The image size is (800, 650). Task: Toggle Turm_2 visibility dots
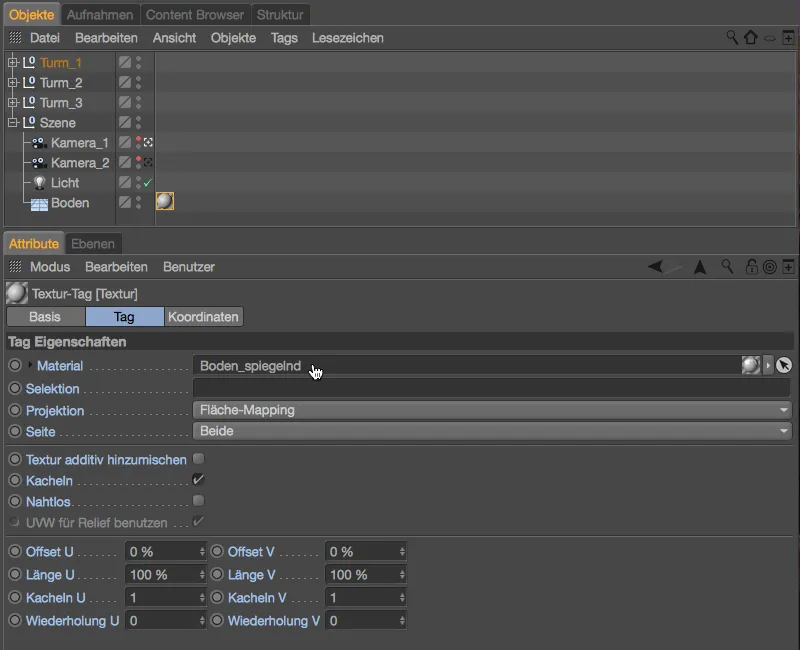[x=138, y=82]
